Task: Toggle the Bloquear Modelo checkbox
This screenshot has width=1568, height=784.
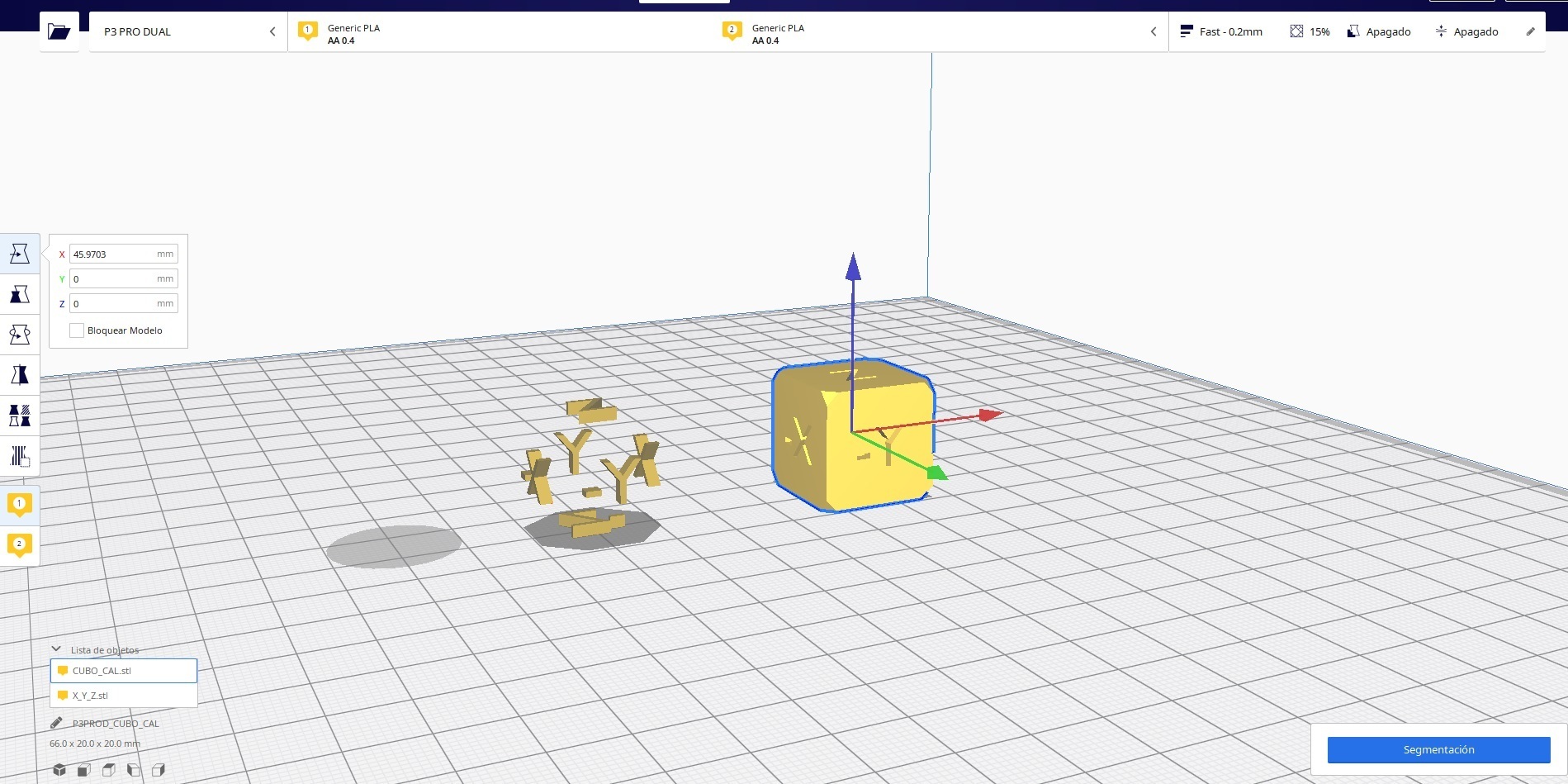Action: pos(77,330)
